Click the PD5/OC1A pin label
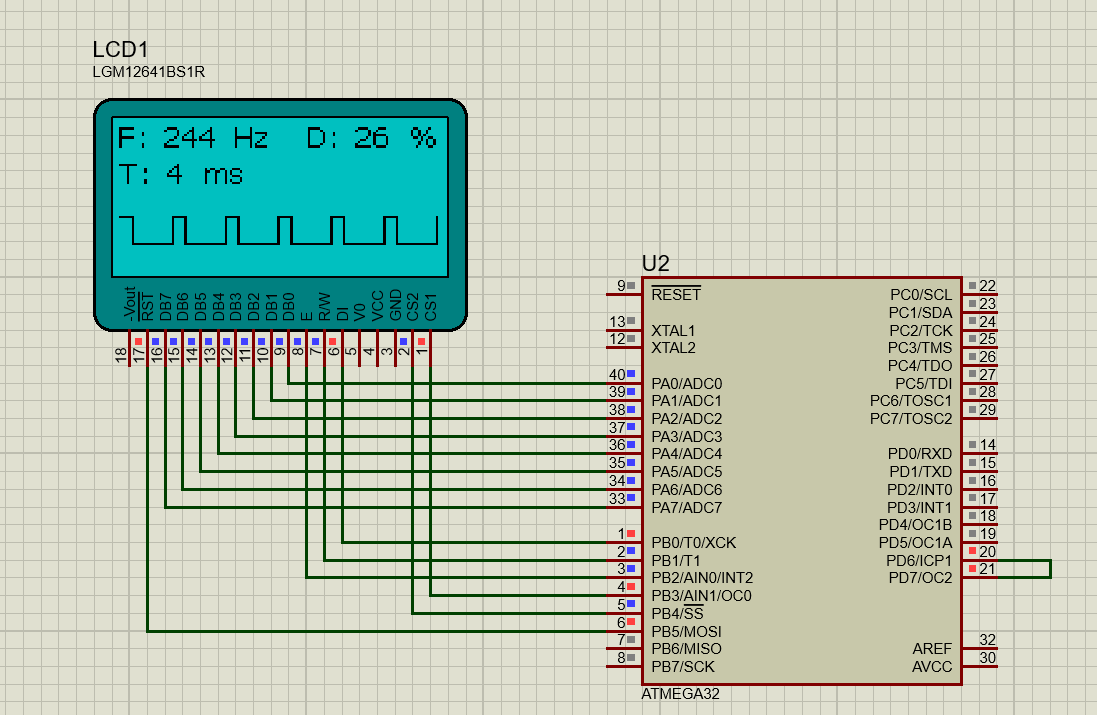 tap(915, 543)
